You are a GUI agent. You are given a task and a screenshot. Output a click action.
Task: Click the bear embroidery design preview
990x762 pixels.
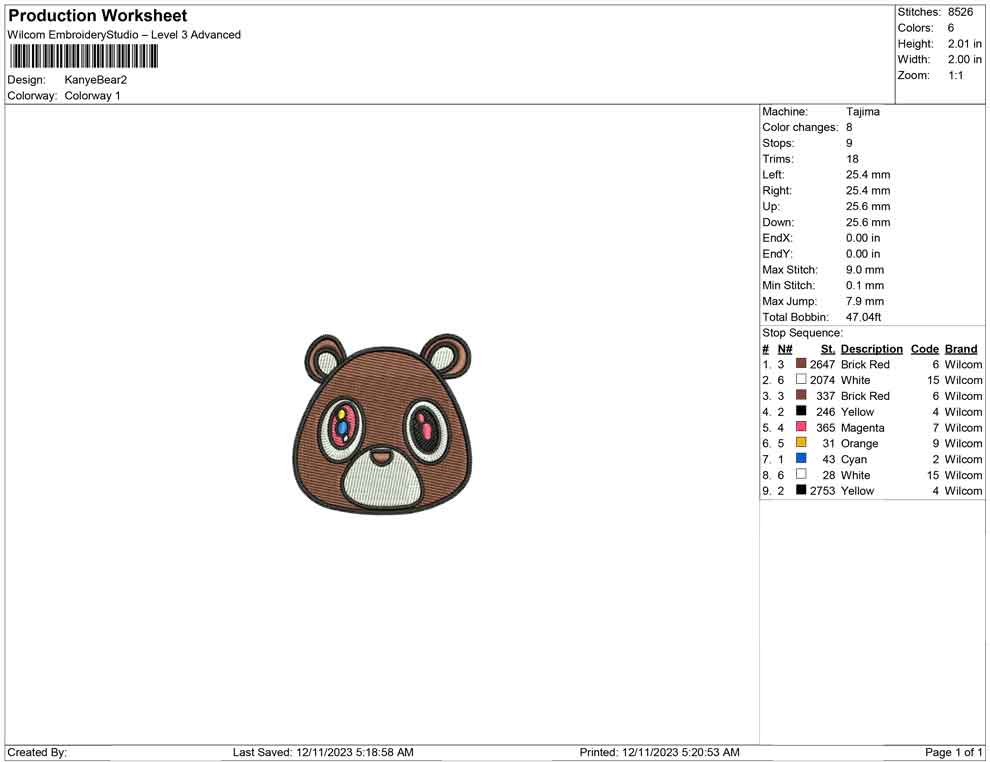click(x=383, y=424)
